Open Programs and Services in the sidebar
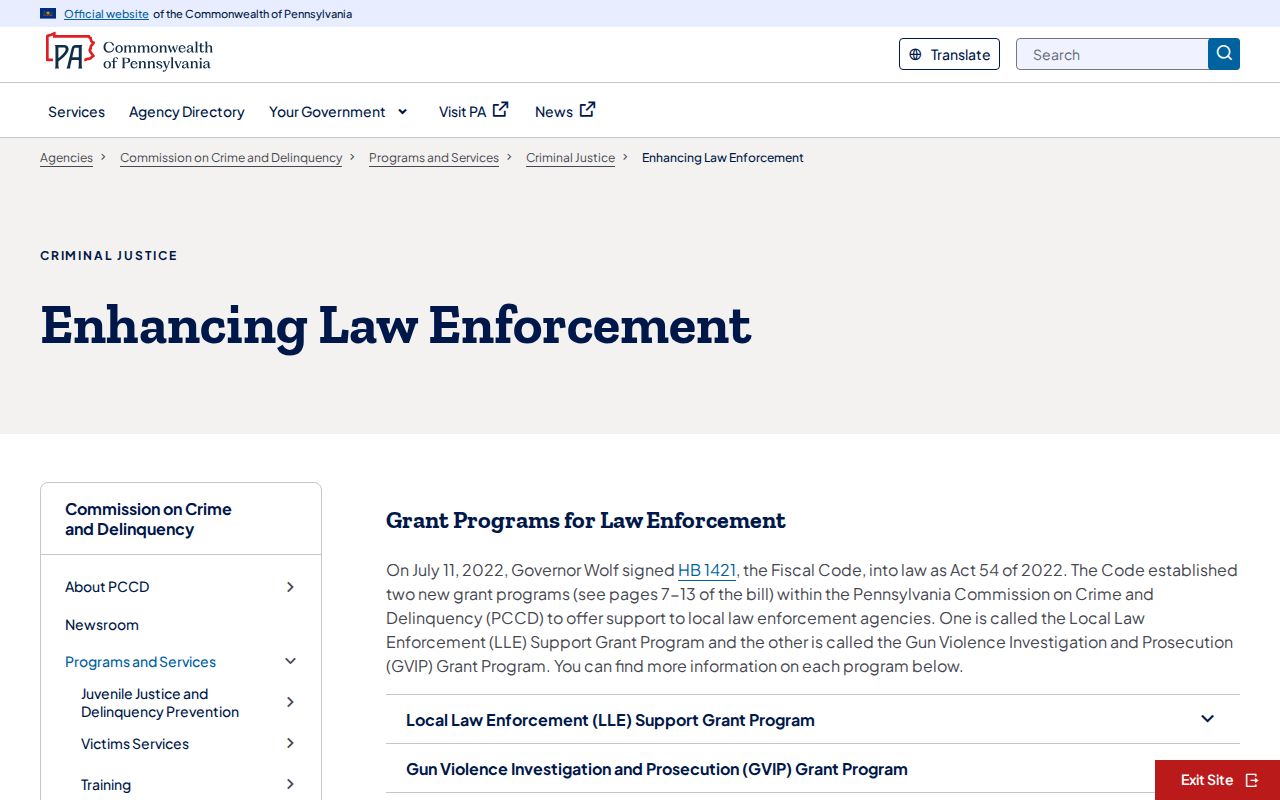This screenshot has width=1280, height=800. pyautogui.click(x=140, y=662)
